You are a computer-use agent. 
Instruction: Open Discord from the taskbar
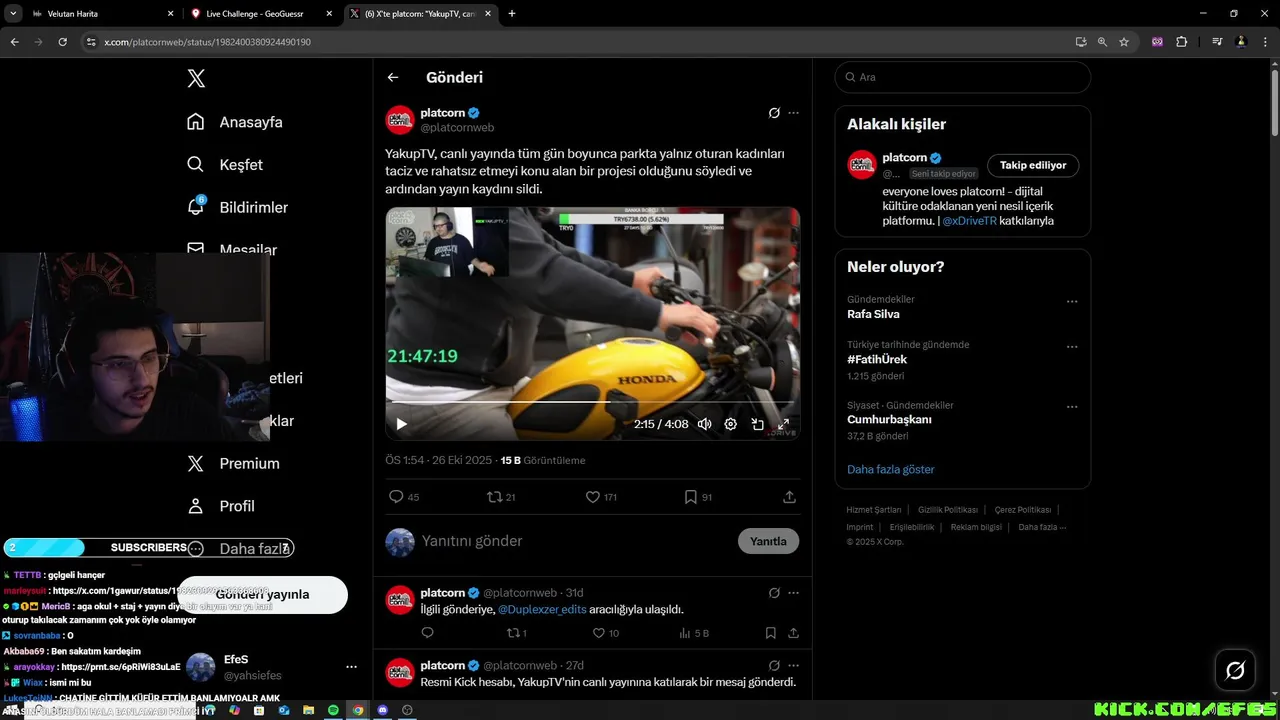pos(382,710)
